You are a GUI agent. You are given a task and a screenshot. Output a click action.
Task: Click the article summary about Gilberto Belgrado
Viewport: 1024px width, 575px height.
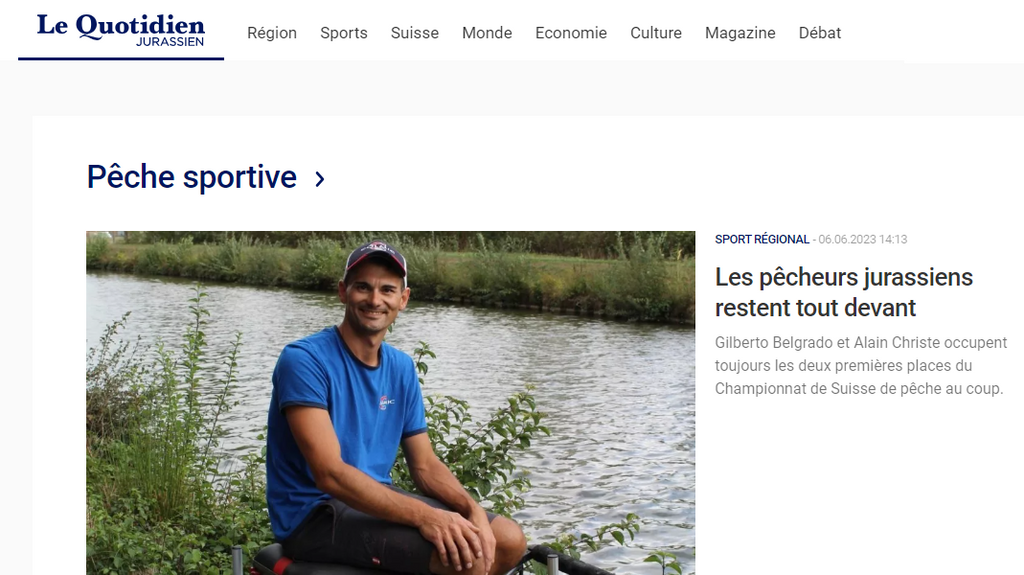861,365
